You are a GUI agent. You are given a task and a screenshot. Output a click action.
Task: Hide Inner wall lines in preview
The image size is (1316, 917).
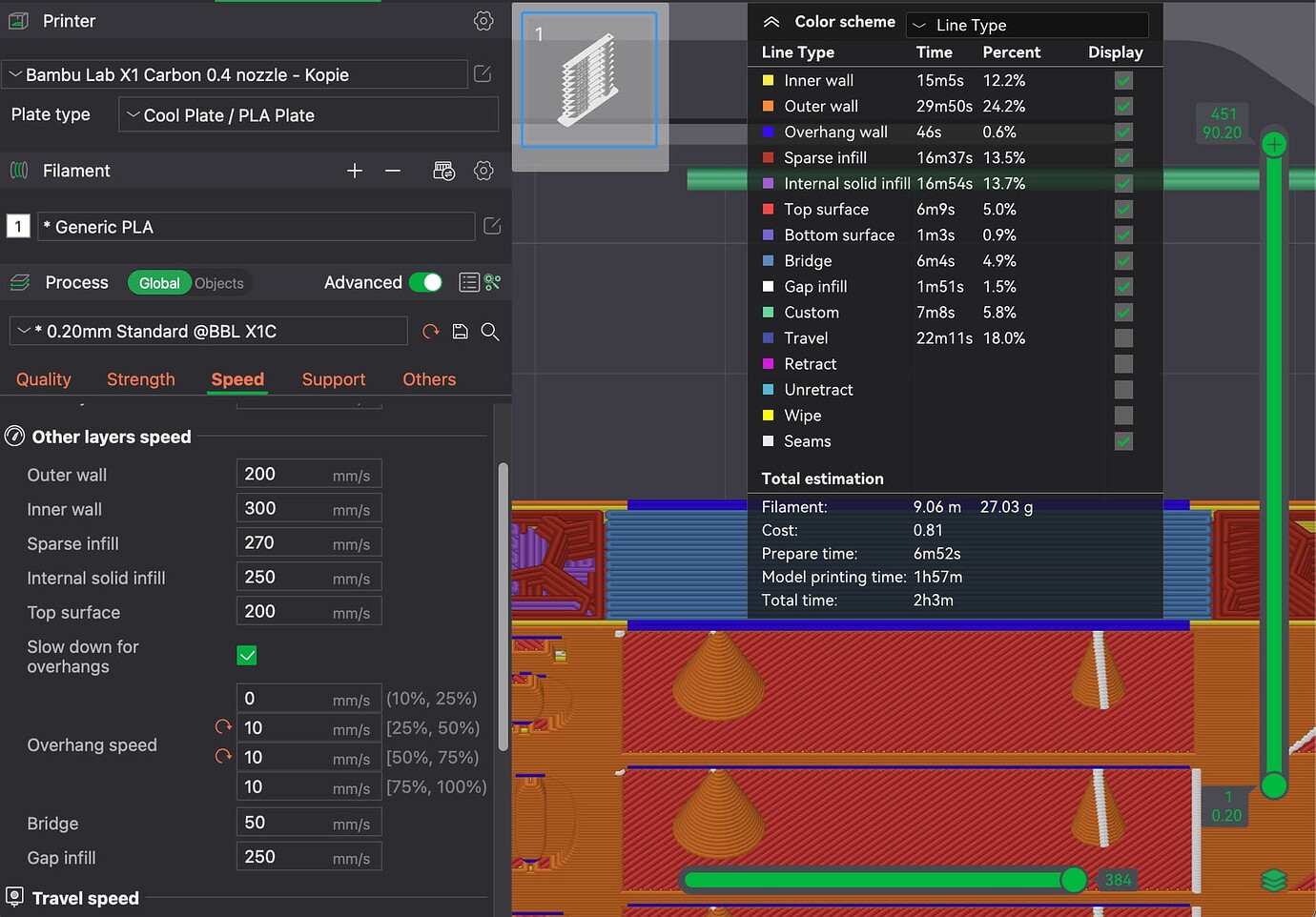coord(1124,81)
